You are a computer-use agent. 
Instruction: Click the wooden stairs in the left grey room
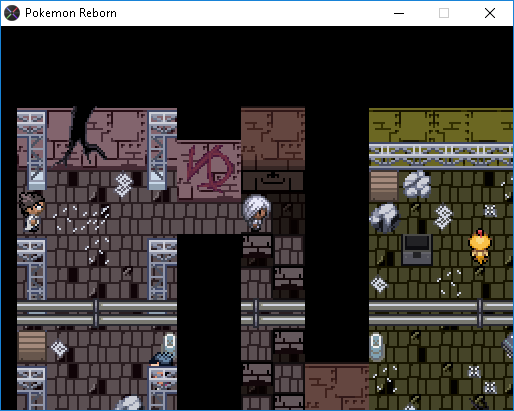click(32, 346)
